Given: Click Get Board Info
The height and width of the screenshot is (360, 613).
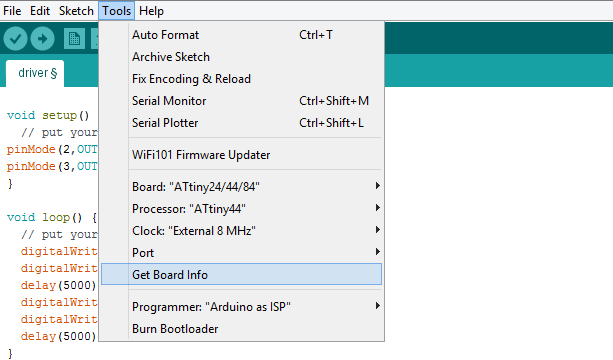Looking at the screenshot, I should click(241, 274).
